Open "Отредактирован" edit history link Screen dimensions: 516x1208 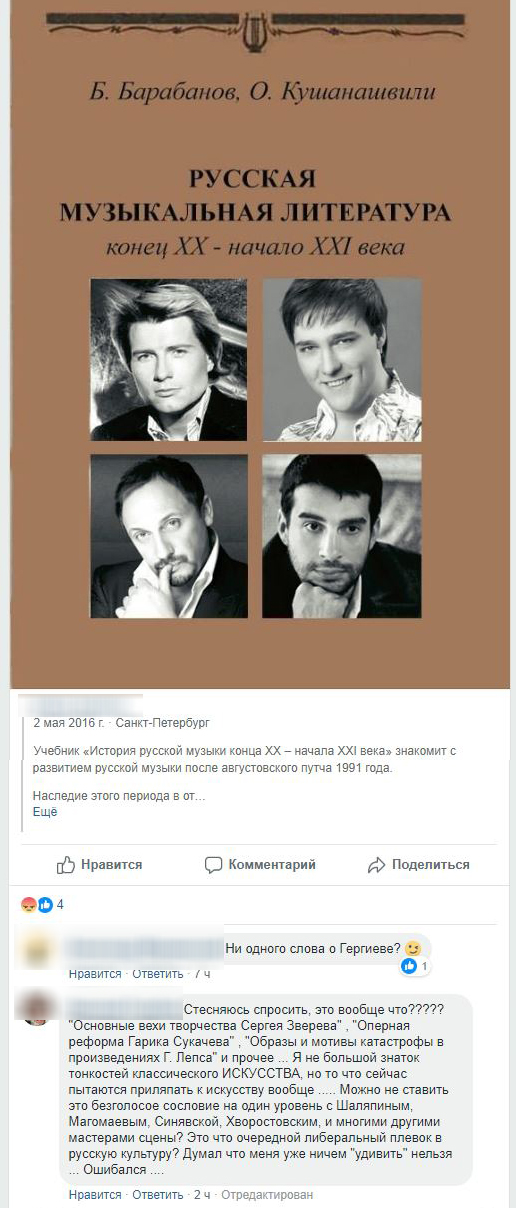pos(267,1195)
